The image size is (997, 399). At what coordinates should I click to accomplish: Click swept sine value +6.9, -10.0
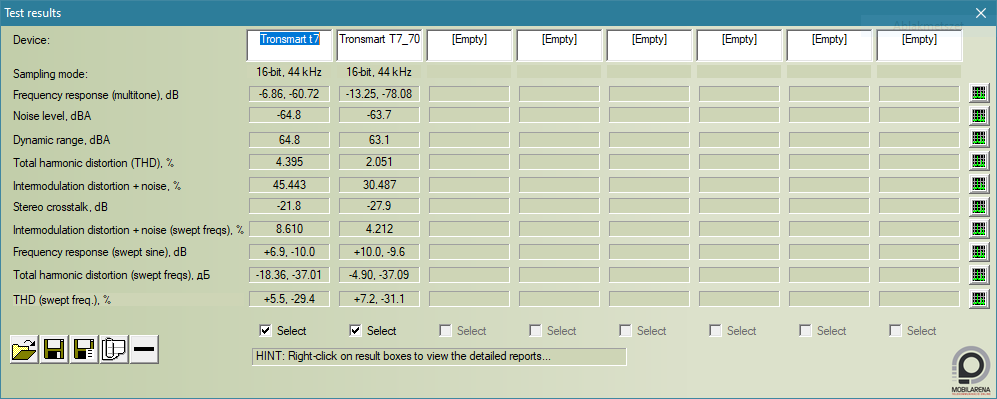tap(289, 252)
